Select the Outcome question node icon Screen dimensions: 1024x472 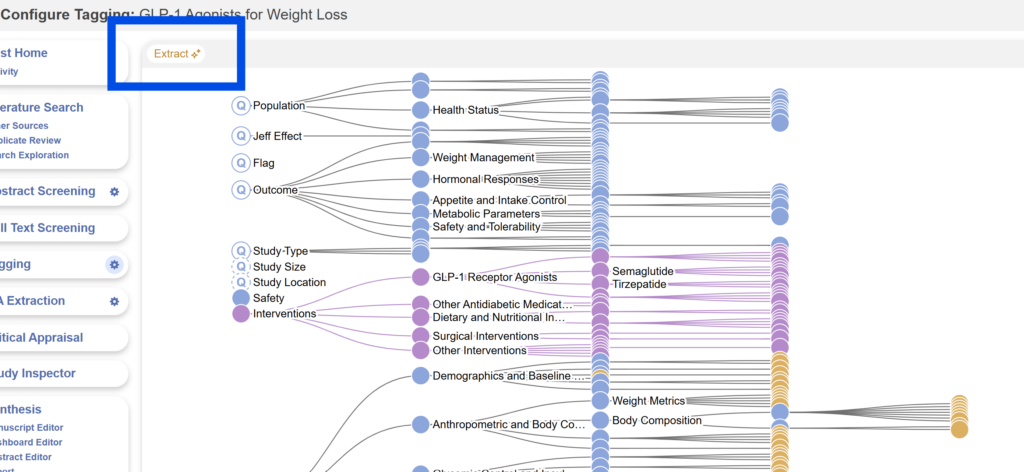click(x=241, y=189)
